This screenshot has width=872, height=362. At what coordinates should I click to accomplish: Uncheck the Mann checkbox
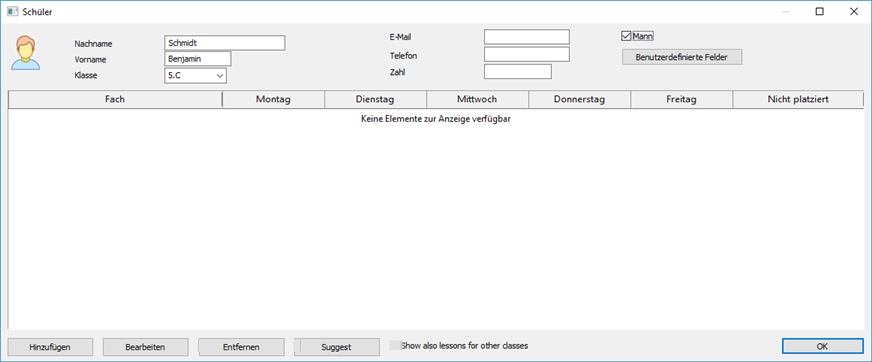[626, 36]
